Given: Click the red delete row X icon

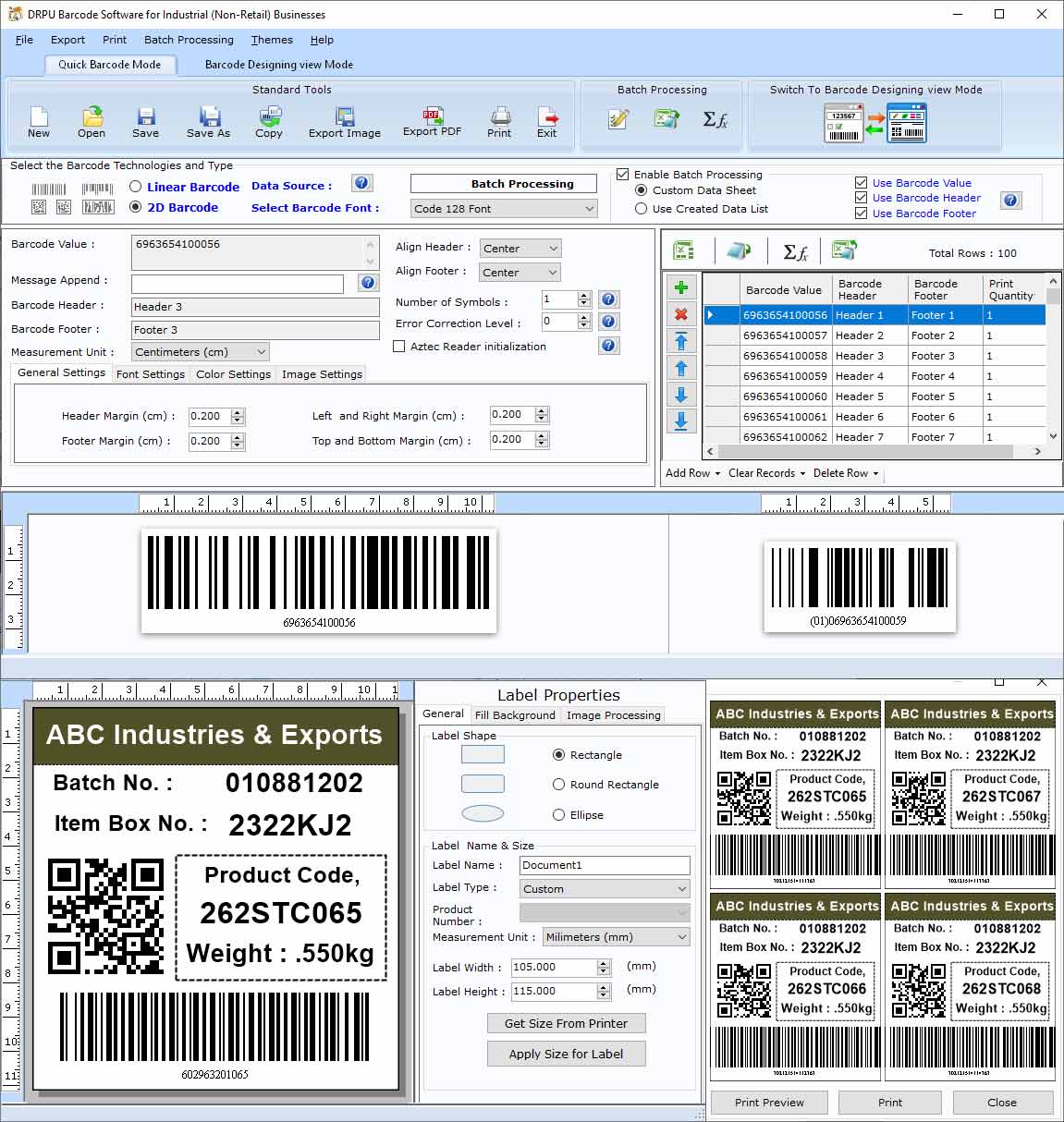Looking at the screenshot, I should (x=681, y=314).
